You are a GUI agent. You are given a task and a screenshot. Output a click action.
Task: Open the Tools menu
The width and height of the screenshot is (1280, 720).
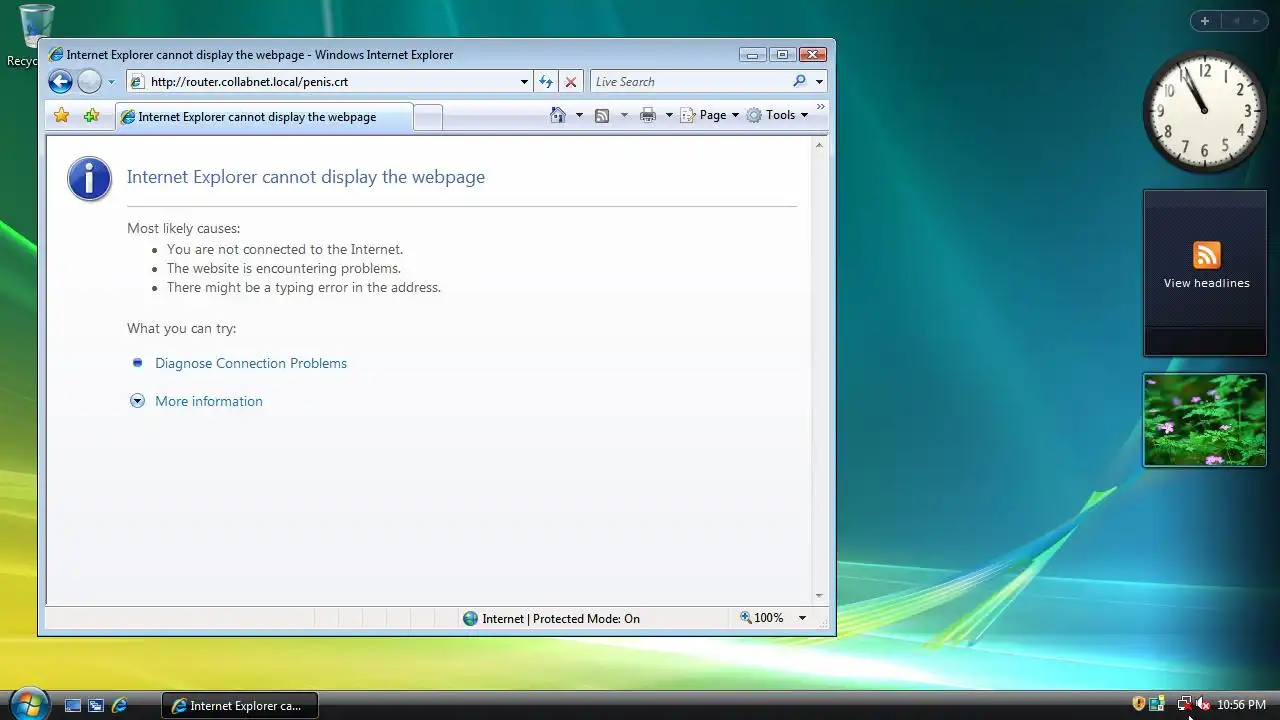pos(777,115)
